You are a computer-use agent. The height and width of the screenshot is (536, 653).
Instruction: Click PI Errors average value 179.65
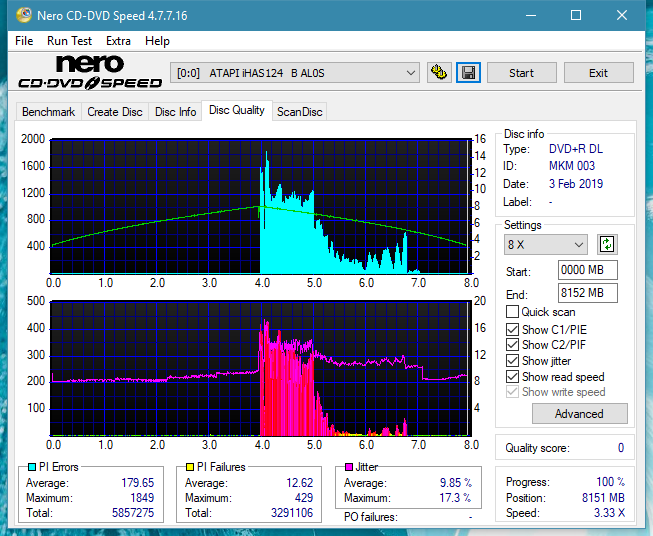(x=138, y=483)
